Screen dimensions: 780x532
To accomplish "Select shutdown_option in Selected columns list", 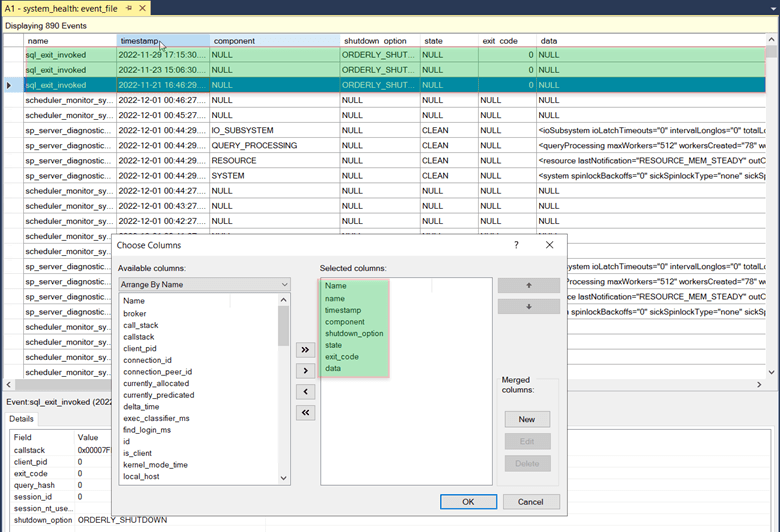I will pos(354,333).
